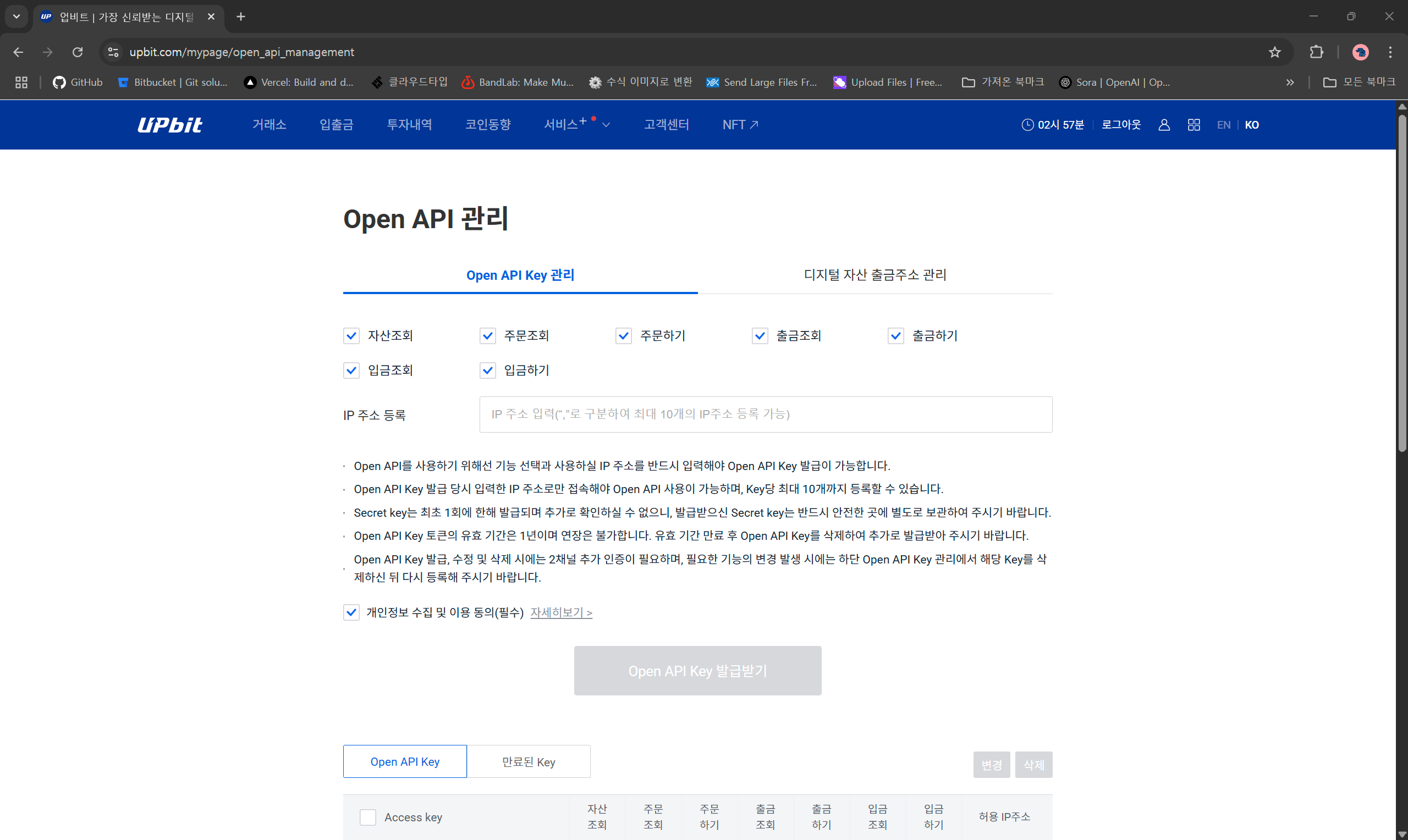Uncheck the 출금조회 permission checkbox

click(x=760, y=336)
